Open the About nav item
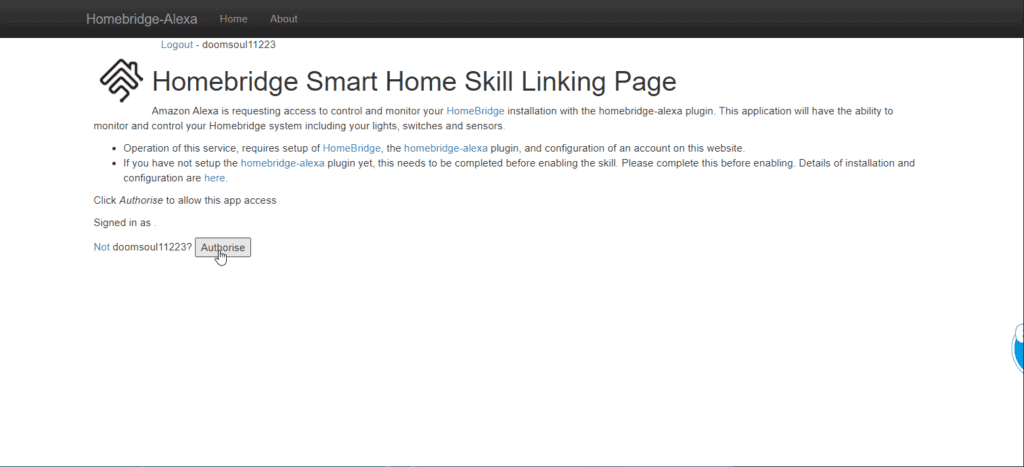1024x467 pixels. click(x=283, y=19)
